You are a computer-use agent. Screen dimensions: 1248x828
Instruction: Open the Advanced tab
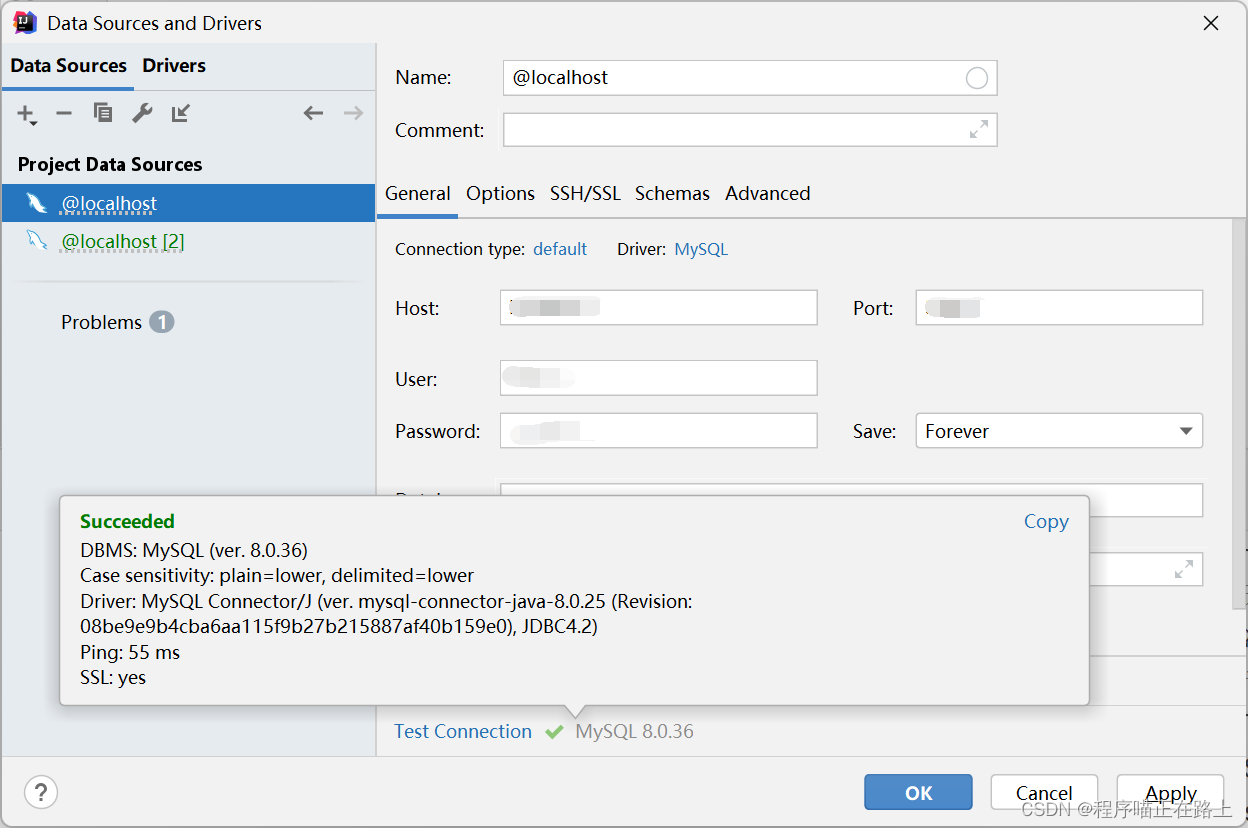(x=768, y=194)
